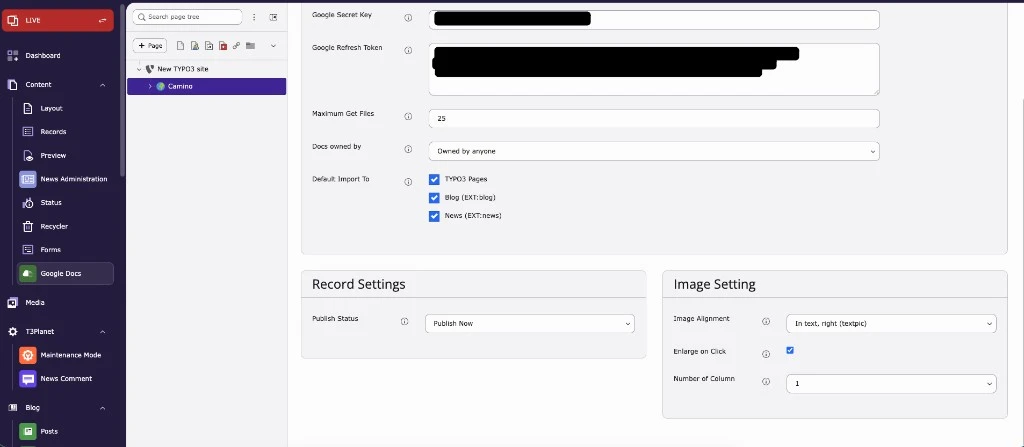Viewport: 1024px width, 447px height.
Task: Show Google Secret Key info tooltip icon
Action: tap(408, 18)
